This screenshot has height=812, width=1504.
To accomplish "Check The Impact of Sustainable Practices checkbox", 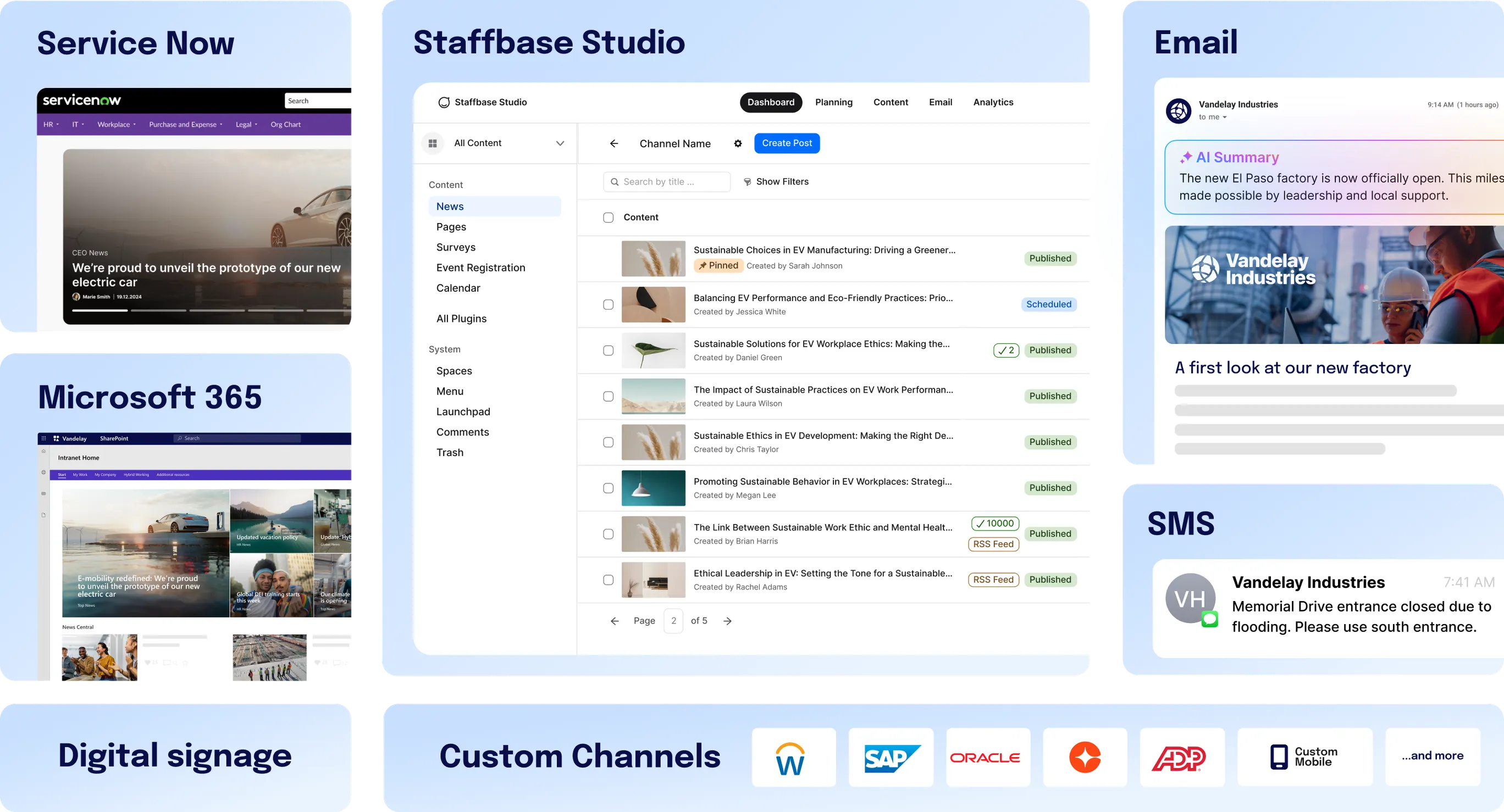I will tap(609, 397).
